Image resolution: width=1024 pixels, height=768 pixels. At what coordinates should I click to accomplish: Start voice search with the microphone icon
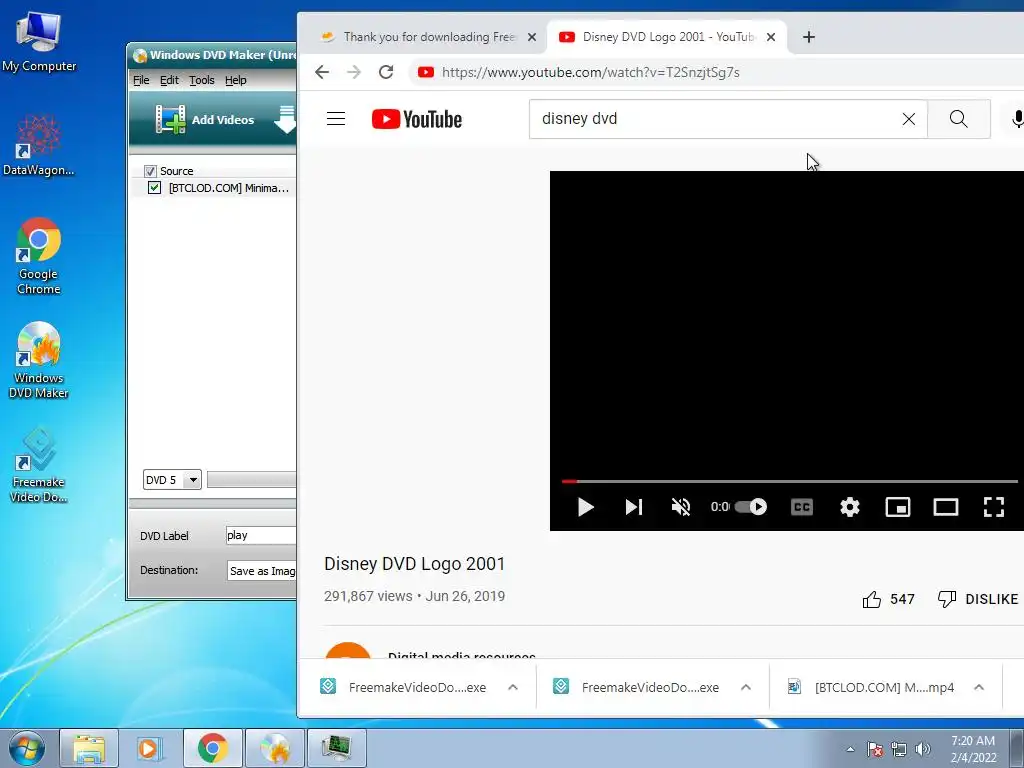pyautogui.click(x=1016, y=119)
